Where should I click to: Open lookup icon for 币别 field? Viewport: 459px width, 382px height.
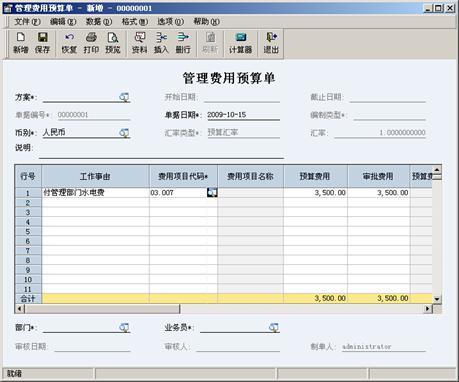pos(124,133)
